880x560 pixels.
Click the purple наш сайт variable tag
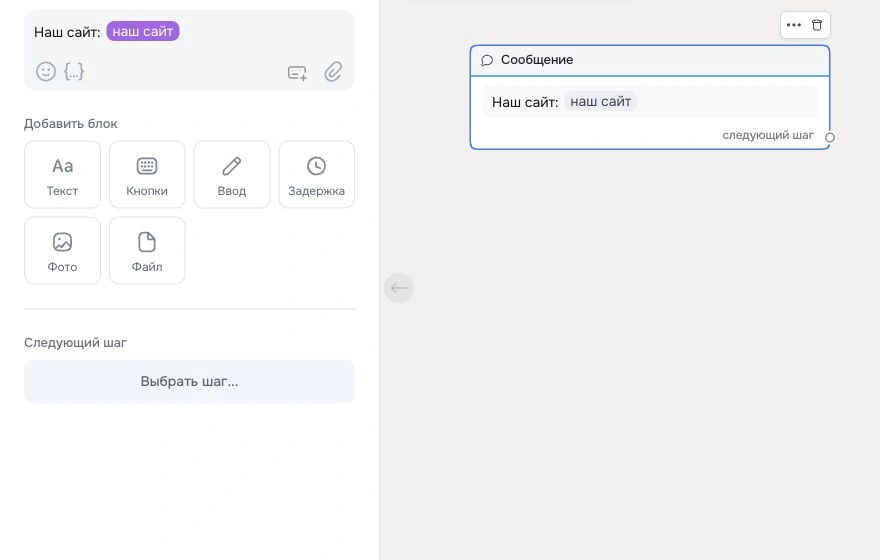[x=143, y=31]
